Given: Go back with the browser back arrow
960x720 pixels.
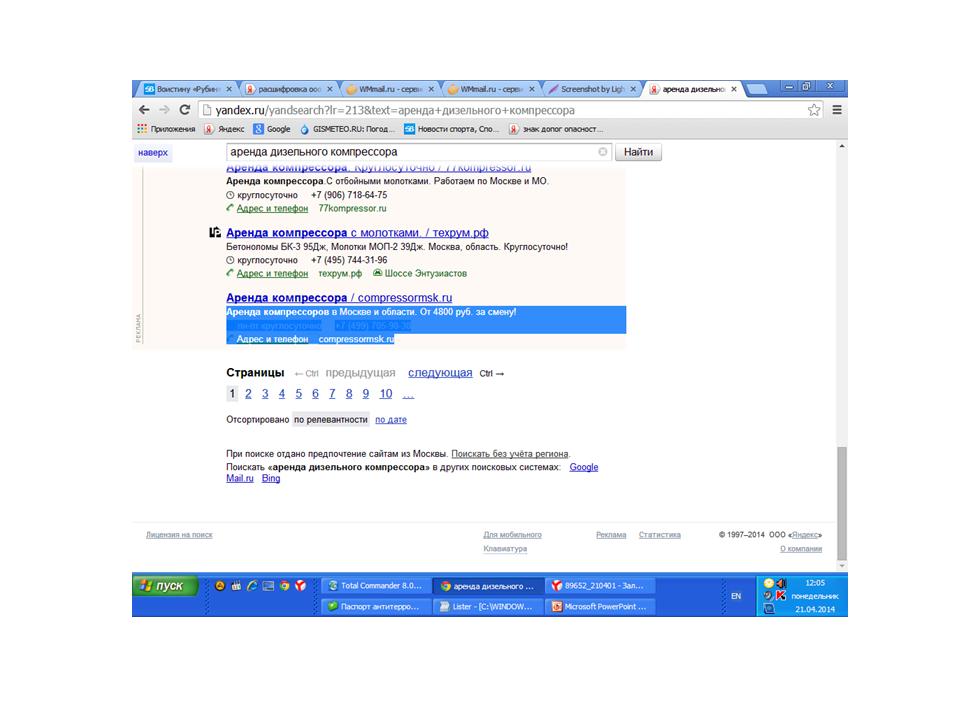Looking at the screenshot, I should [144, 110].
